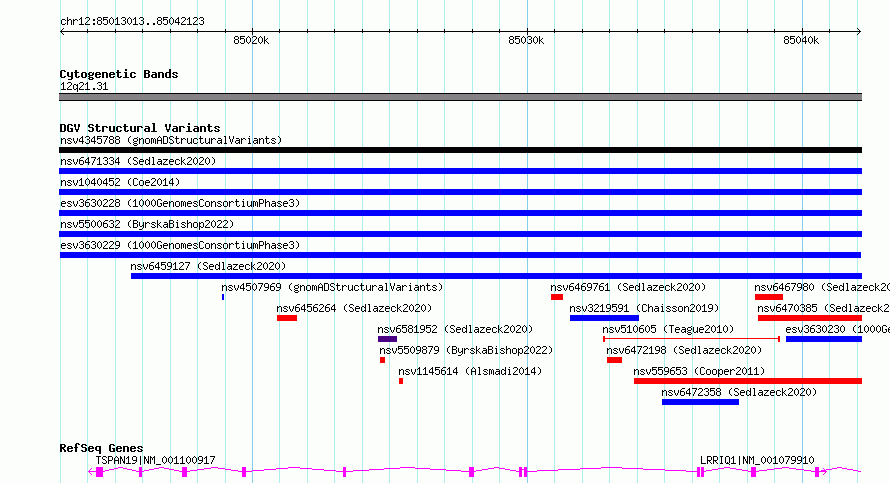Click blue bar under nsv3219591
The height and width of the screenshot is (483, 890).
pos(604,318)
